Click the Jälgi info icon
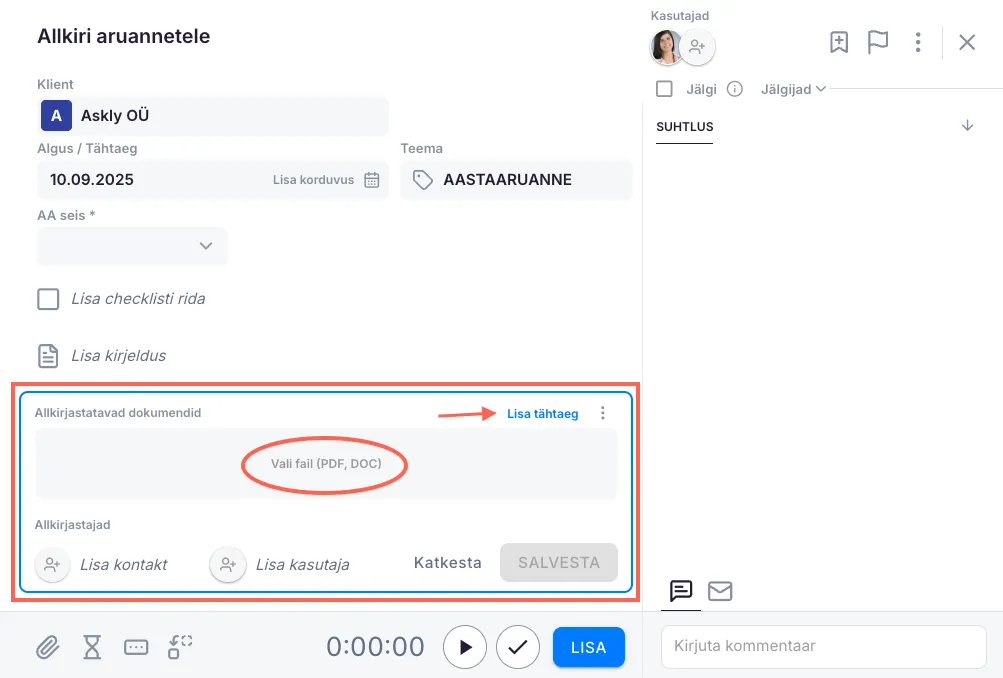 point(735,89)
